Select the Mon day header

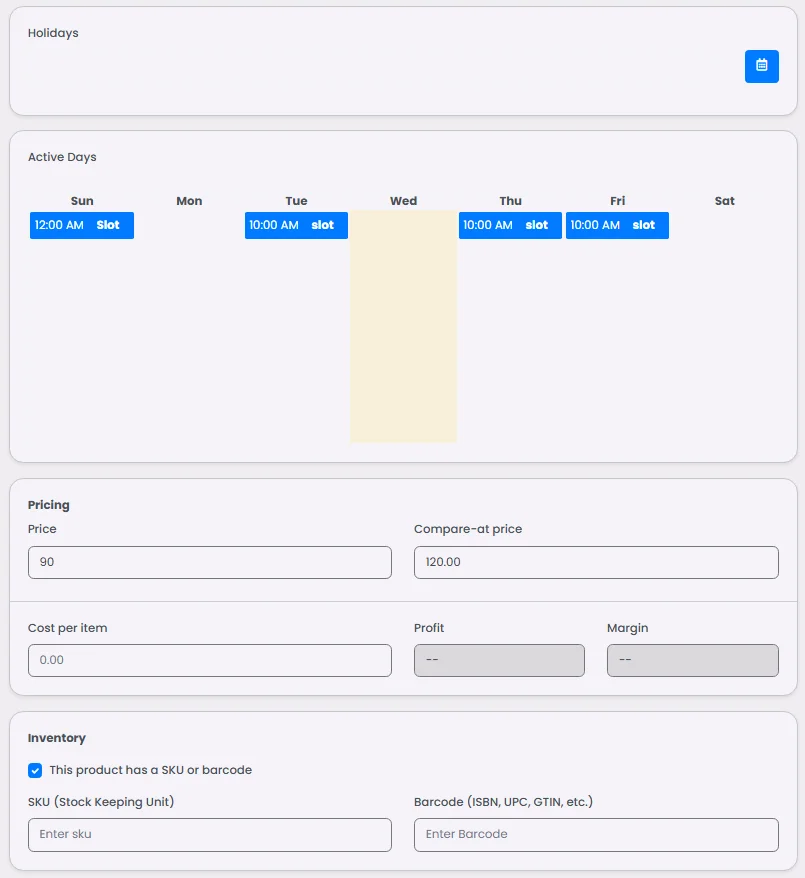[189, 201]
